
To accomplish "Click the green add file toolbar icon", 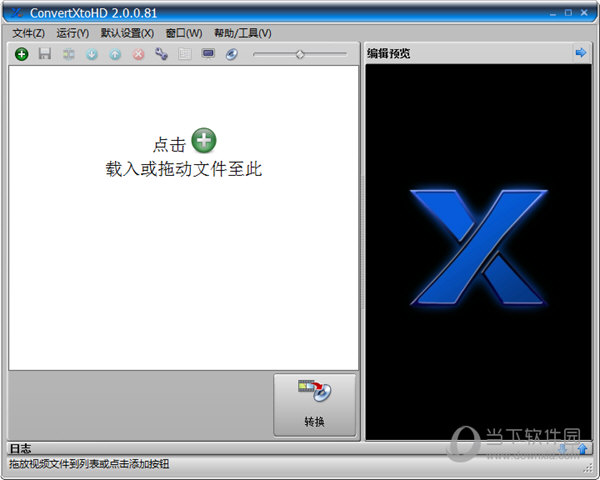I will click(x=21, y=54).
